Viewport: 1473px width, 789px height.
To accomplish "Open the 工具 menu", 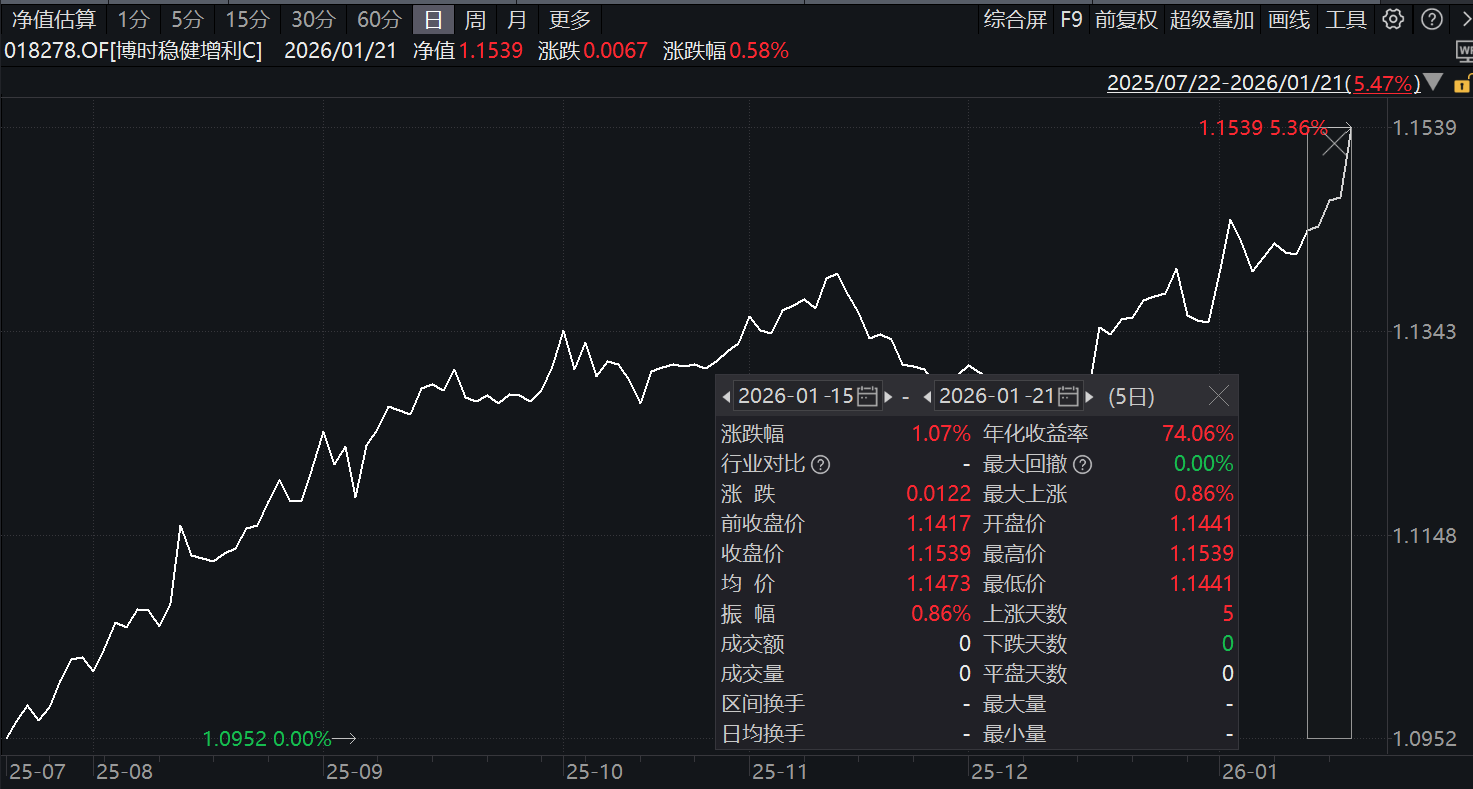I will pos(1346,19).
